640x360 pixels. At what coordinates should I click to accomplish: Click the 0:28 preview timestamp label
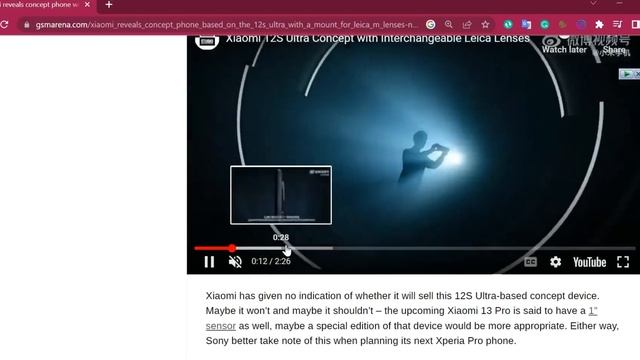[281, 237]
